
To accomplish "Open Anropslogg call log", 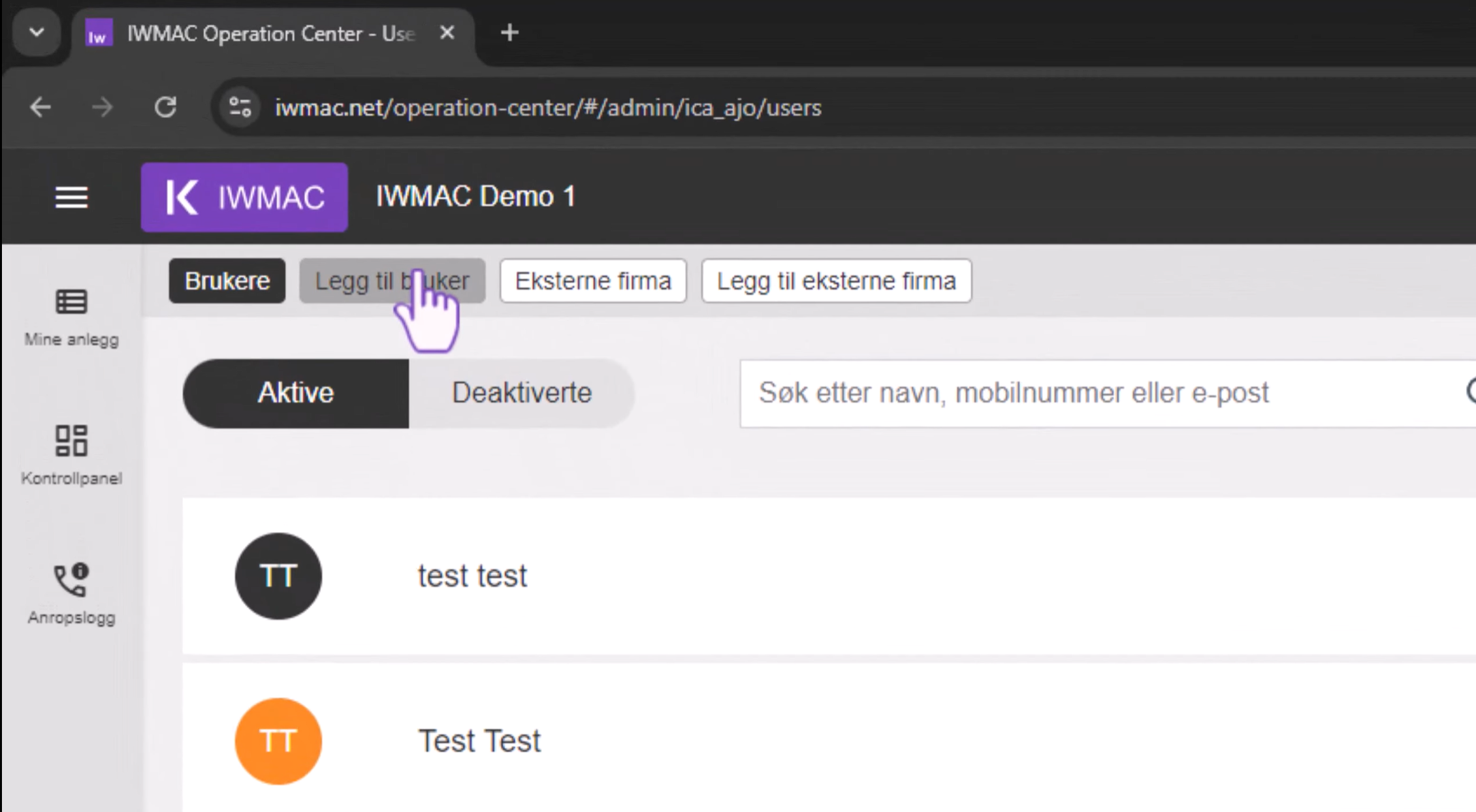I will click(71, 595).
